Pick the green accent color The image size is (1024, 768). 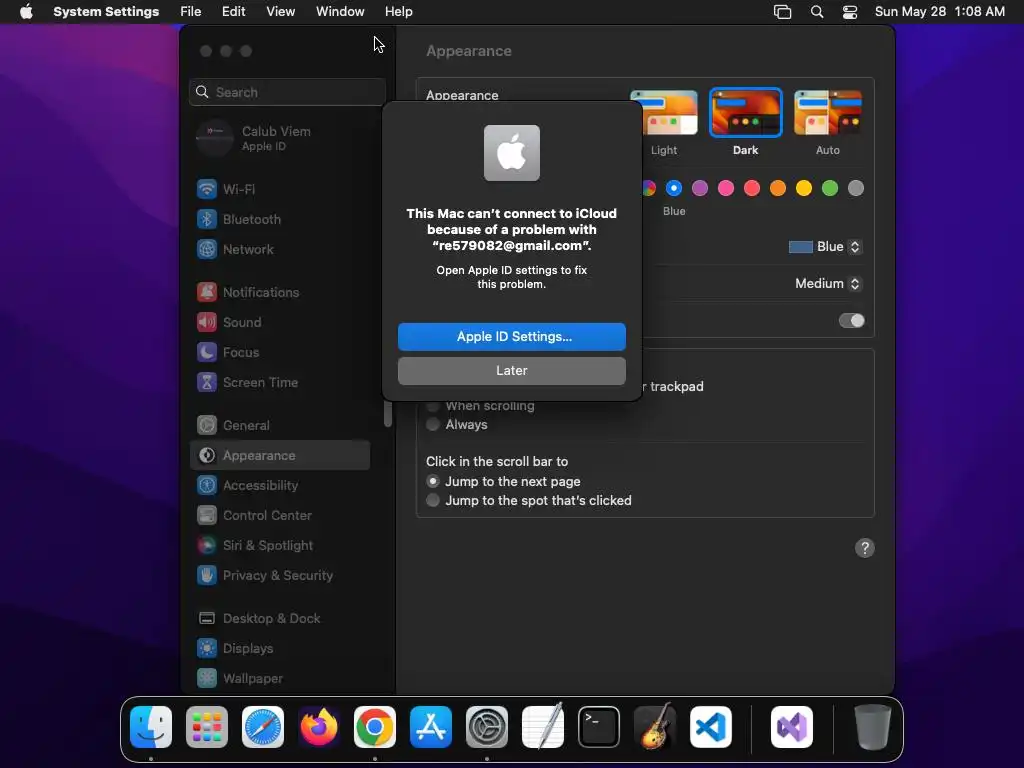click(830, 189)
